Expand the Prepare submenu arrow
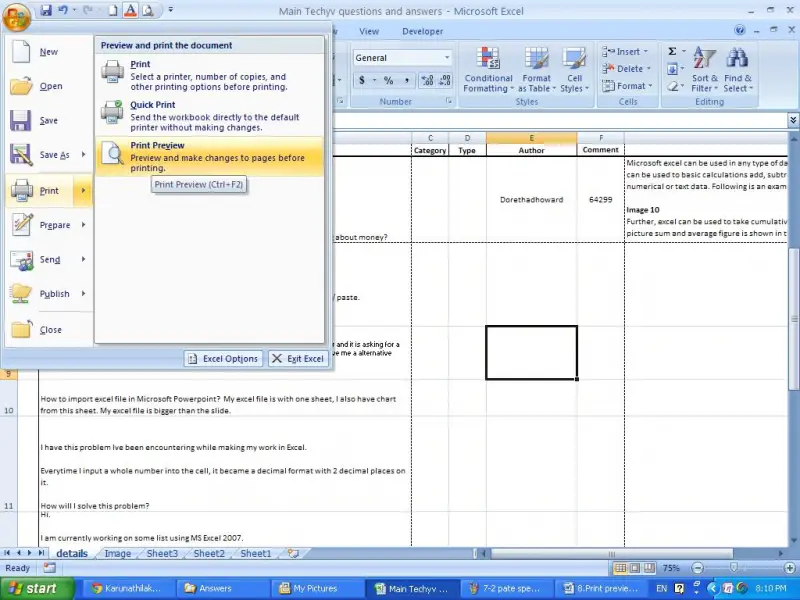Screen dimensions: 800x600 coord(83,224)
